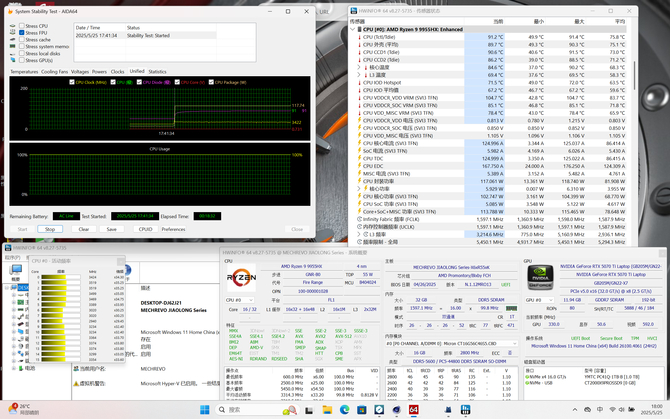The image size is (670, 419).
Task: Click the red 64 AIDA64 taskbar icon
Action: [x=413, y=409]
